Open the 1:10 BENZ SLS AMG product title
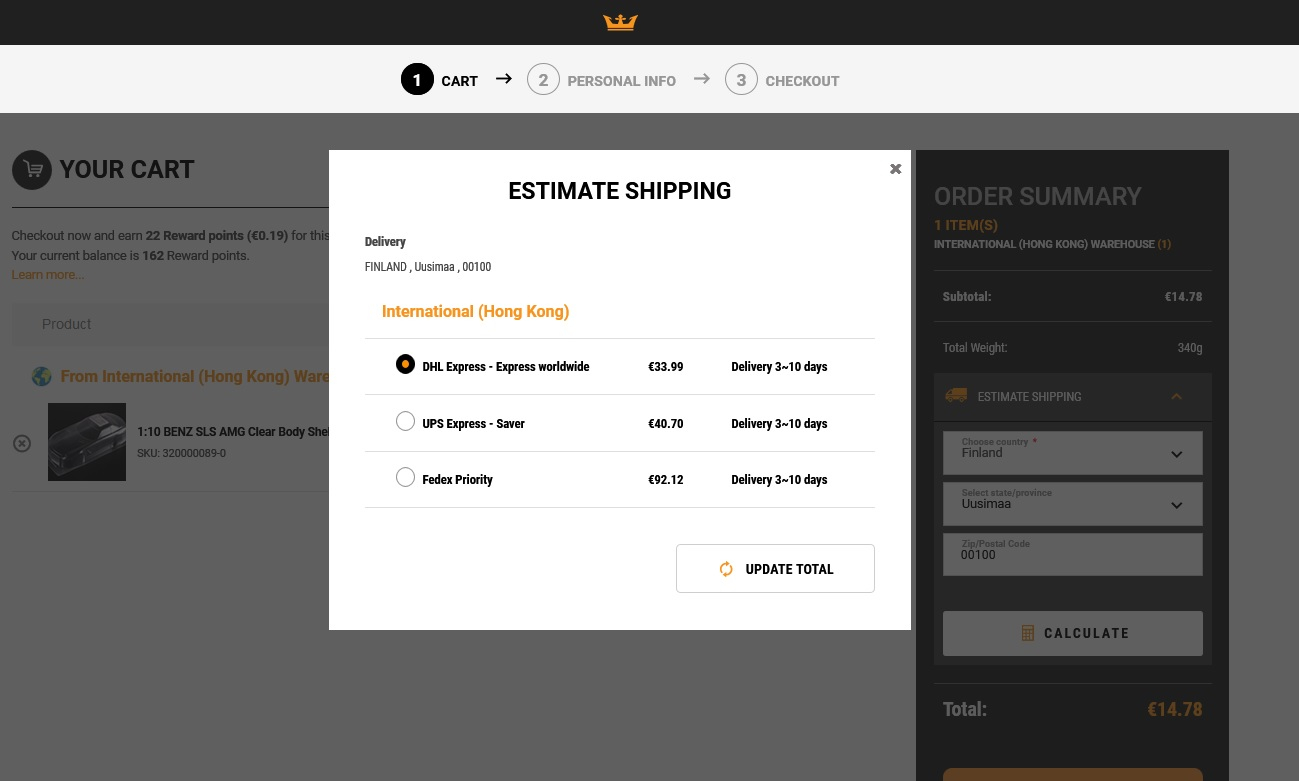Screen dimensions: 1299x781 tap(233, 432)
